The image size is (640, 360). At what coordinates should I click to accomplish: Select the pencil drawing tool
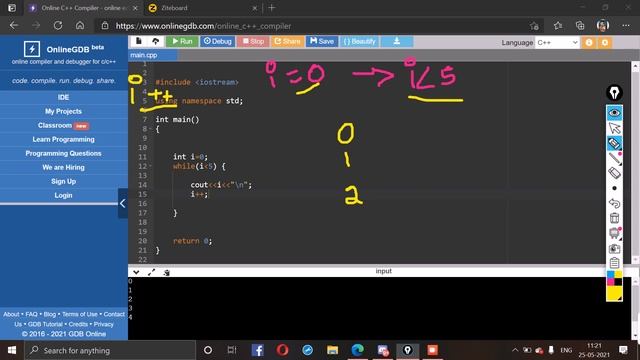click(x=614, y=158)
